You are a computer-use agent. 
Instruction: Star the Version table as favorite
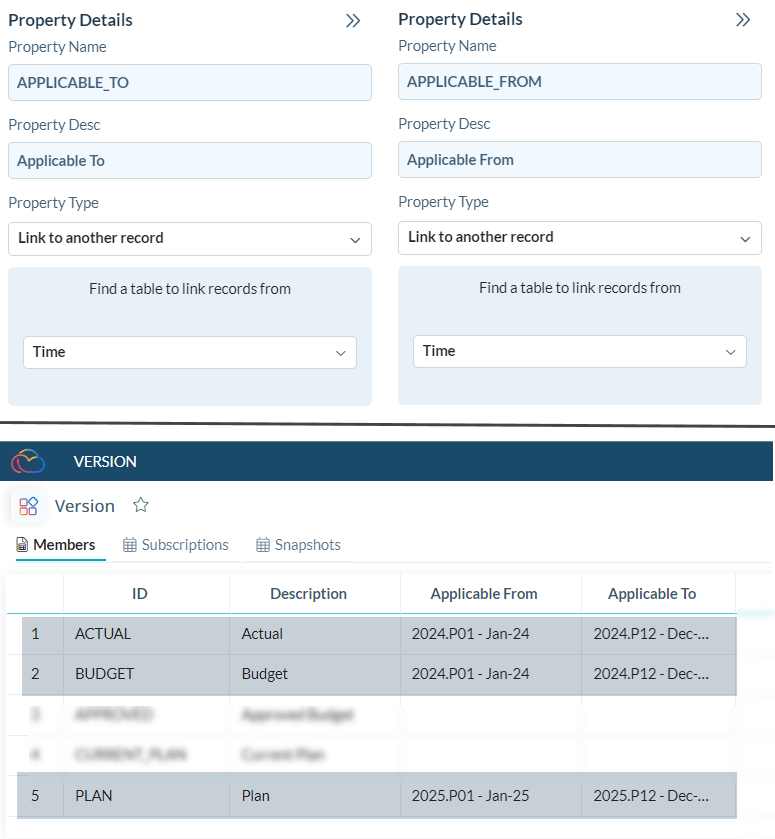[x=141, y=505]
